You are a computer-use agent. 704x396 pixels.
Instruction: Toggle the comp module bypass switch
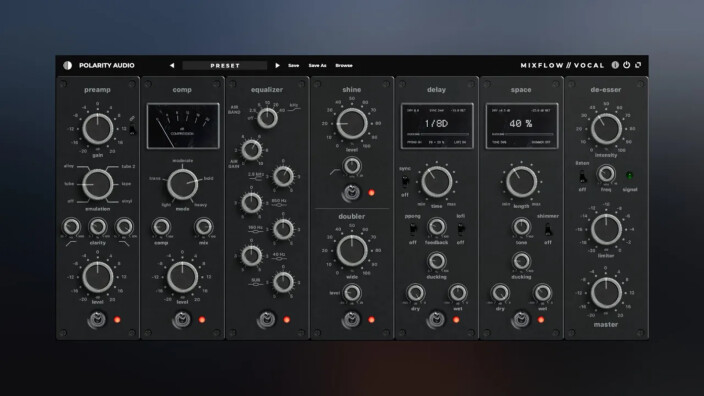181,320
